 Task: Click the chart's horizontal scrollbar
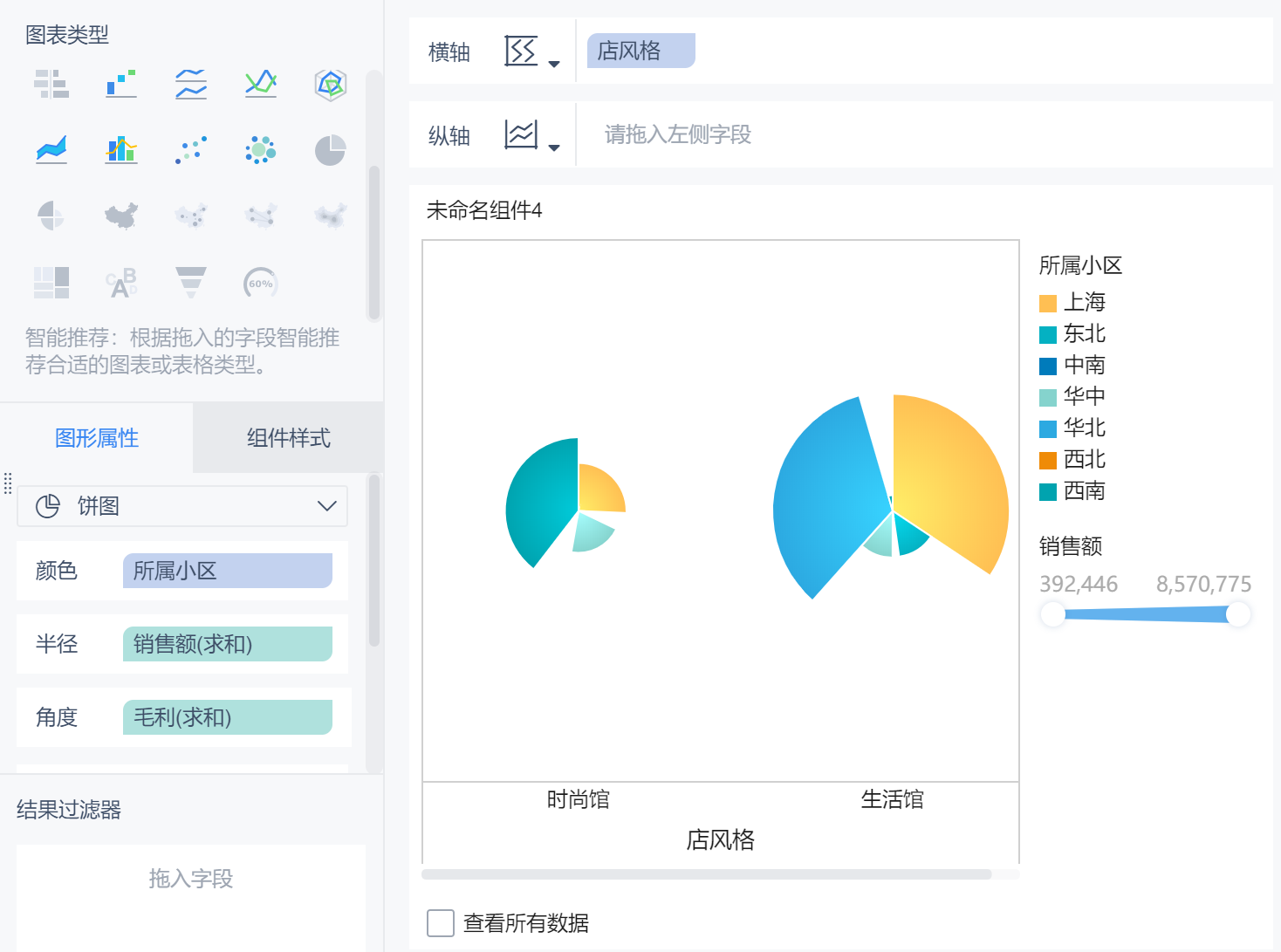click(x=707, y=874)
